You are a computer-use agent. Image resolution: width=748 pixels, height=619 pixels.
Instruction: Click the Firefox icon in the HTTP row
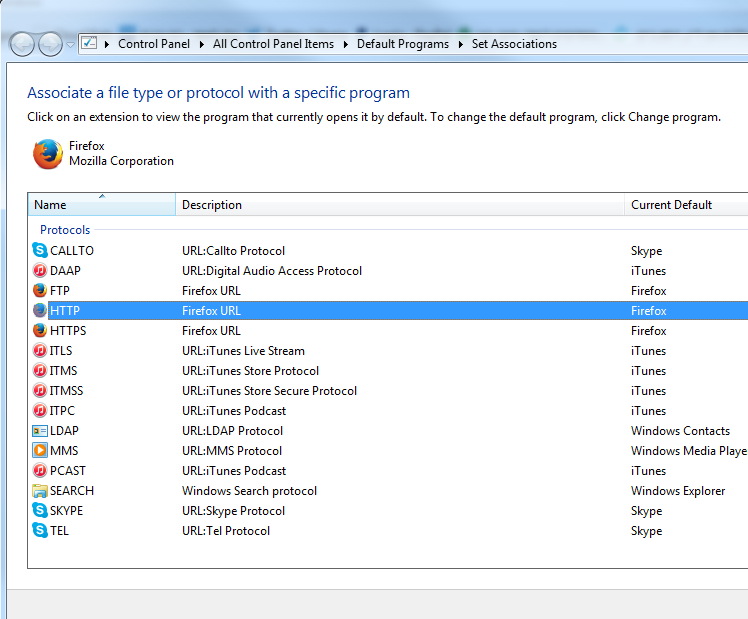tap(40, 310)
